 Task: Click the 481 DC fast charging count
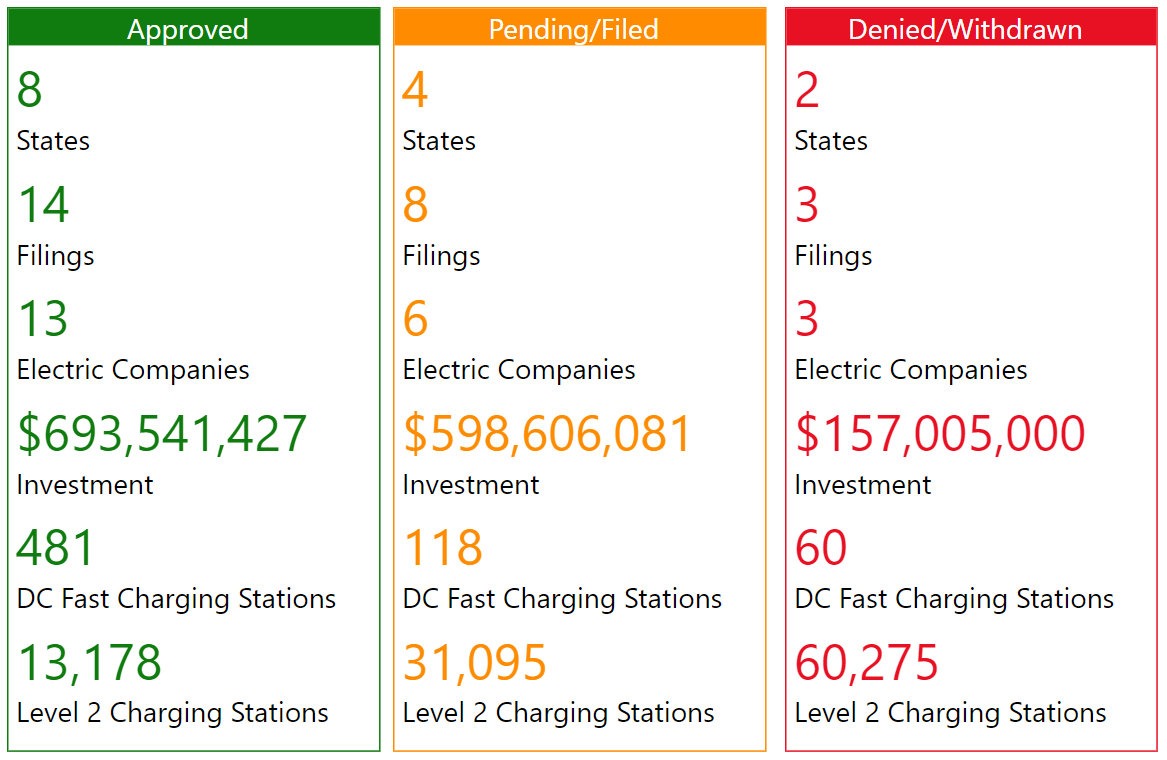pos(56,548)
